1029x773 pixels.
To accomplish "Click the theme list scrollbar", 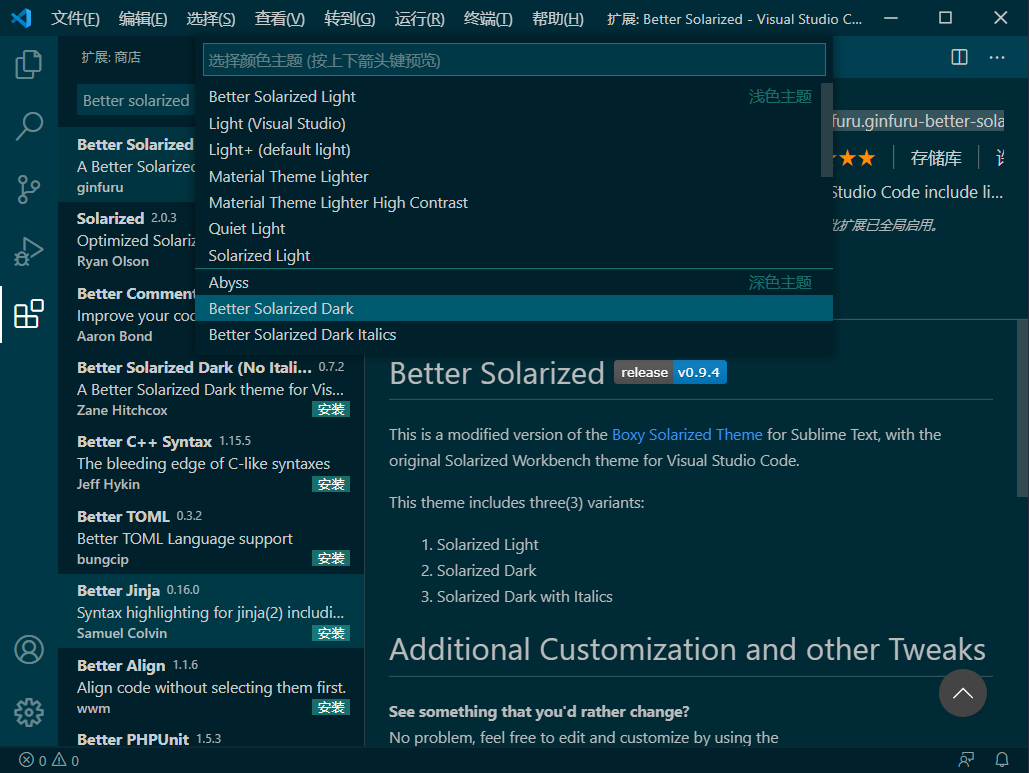I will [827, 130].
